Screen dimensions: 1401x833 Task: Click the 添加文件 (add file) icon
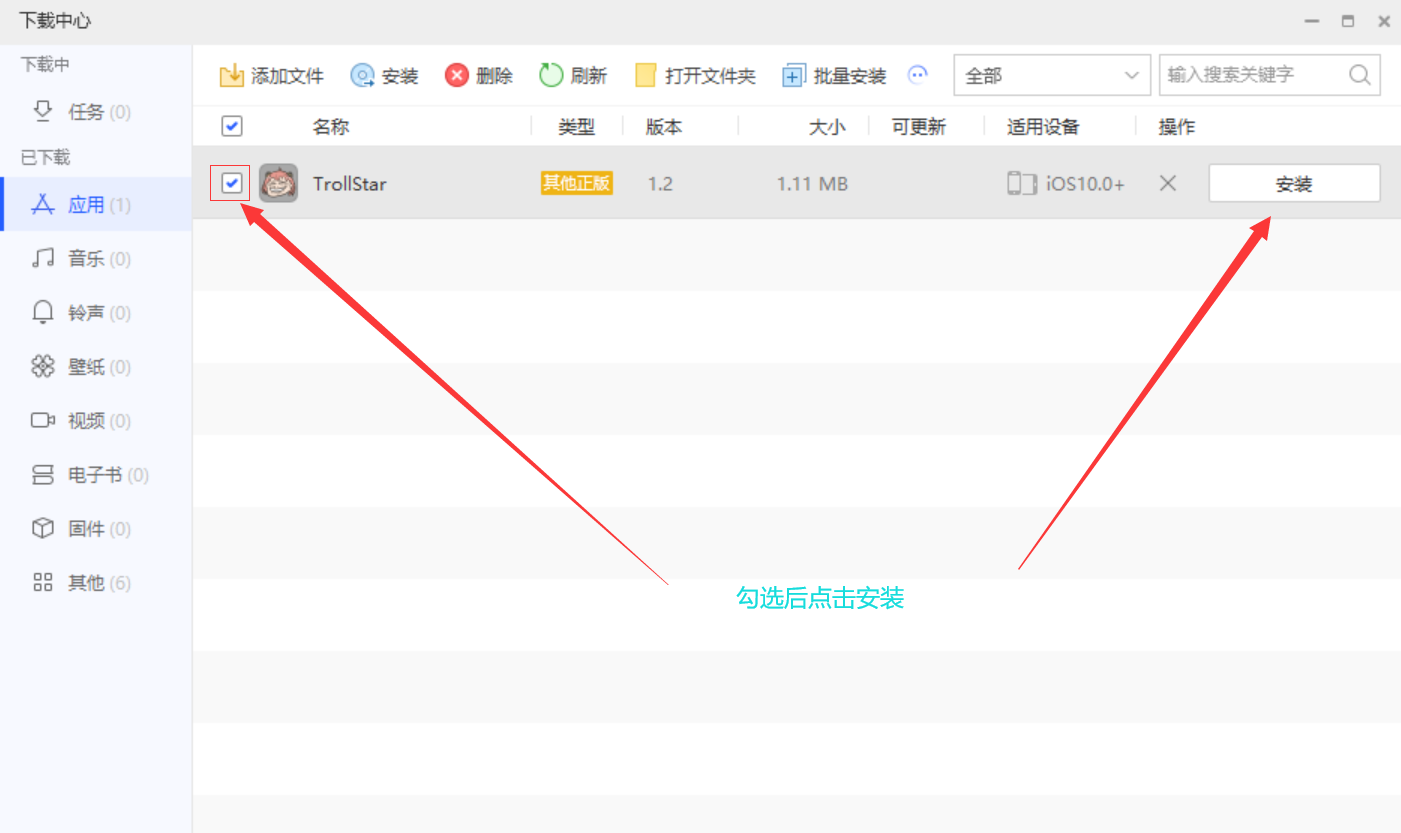tap(232, 76)
